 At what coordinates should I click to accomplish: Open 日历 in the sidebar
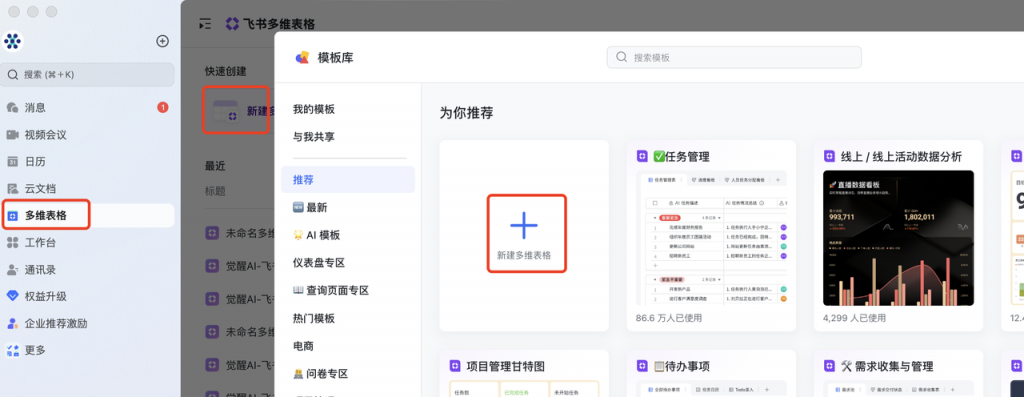[88, 161]
